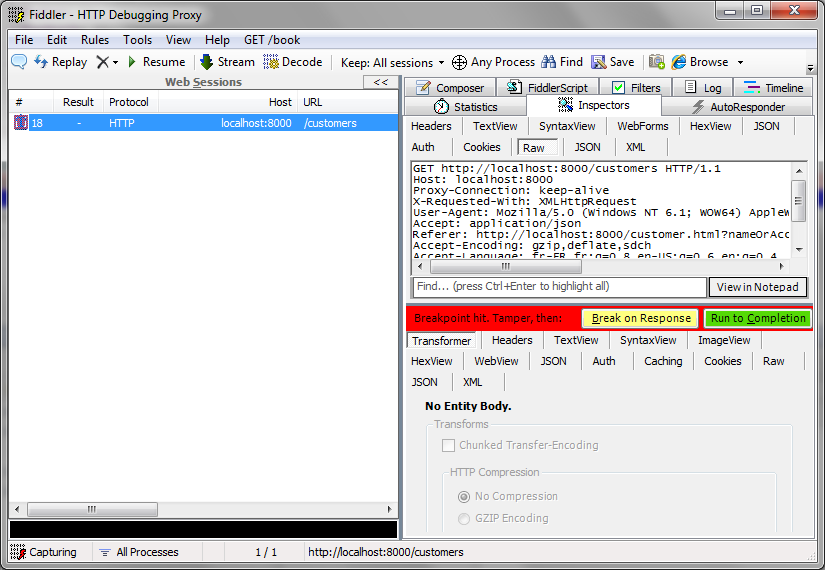Click Break on Response button
The height and width of the screenshot is (570, 825).
tap(640, 318)
